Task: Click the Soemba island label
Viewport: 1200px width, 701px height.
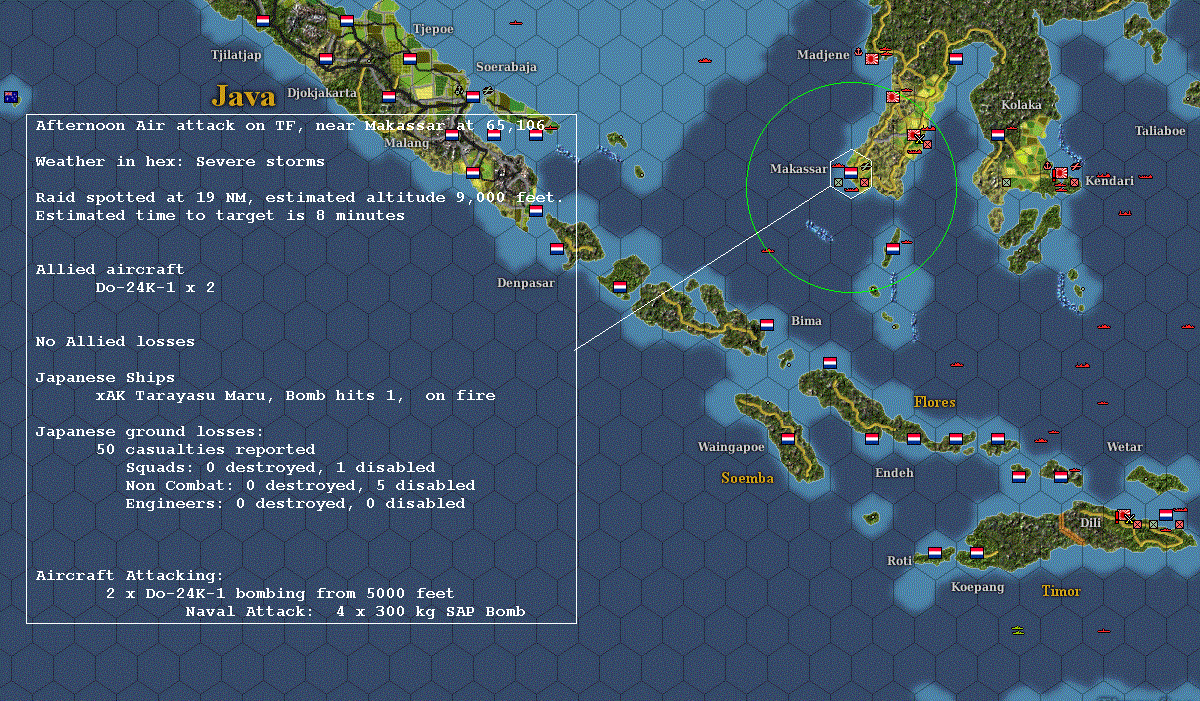Action: (748, 478)
